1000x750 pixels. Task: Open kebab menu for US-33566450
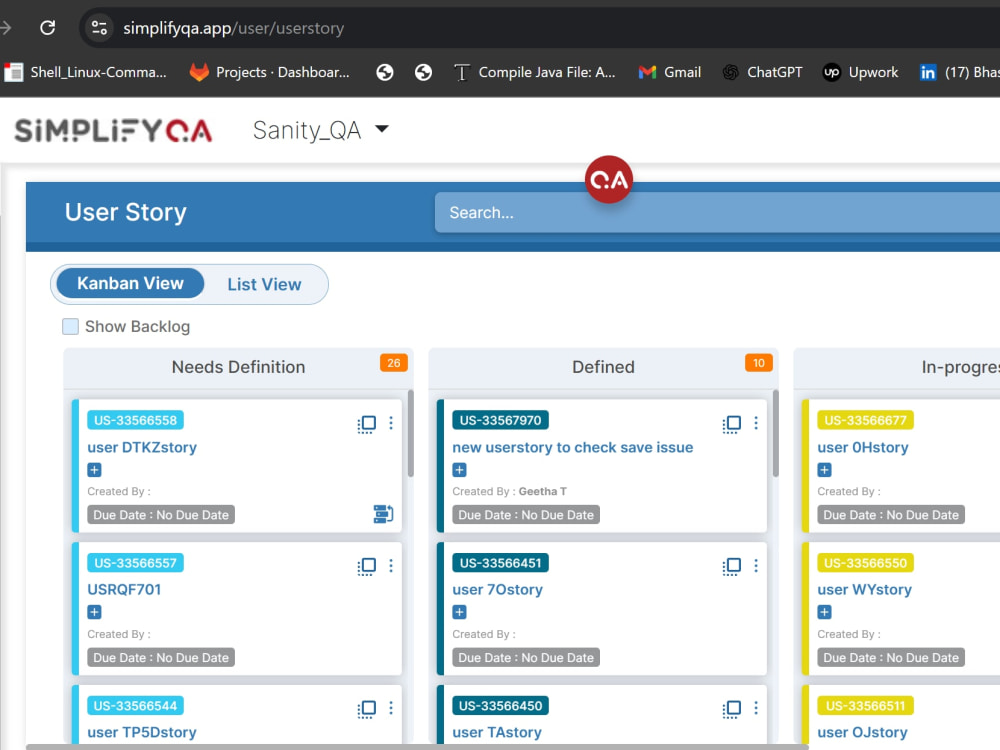(x=756, y=708)
